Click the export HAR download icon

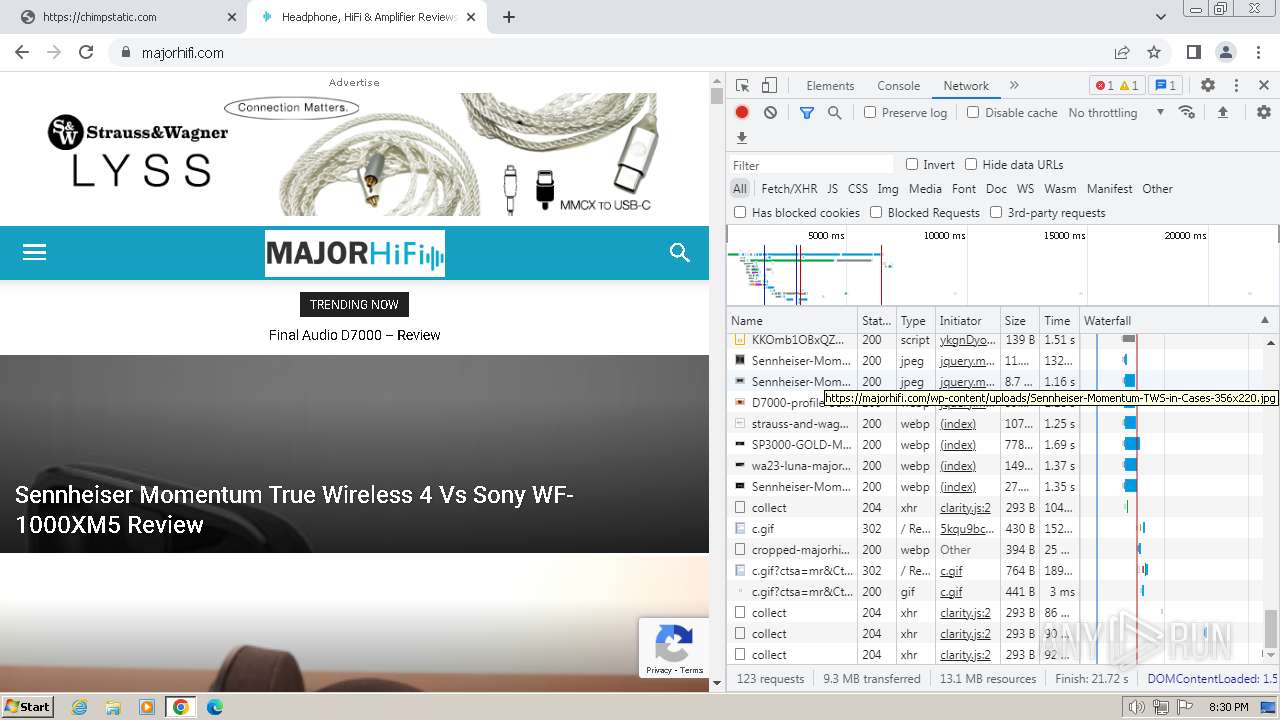coord(742,138)
